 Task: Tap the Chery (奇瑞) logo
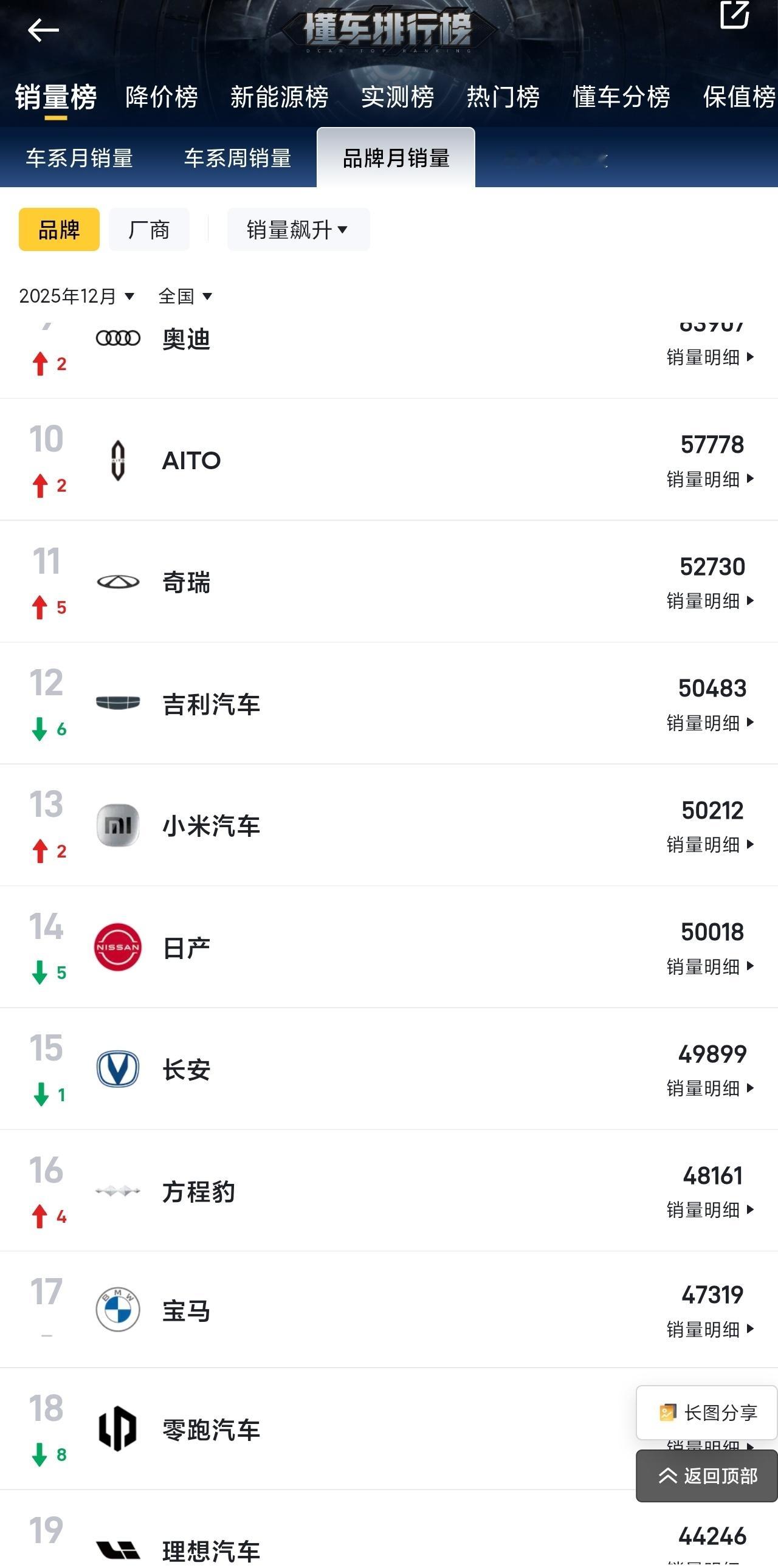(x=118, y=582)
